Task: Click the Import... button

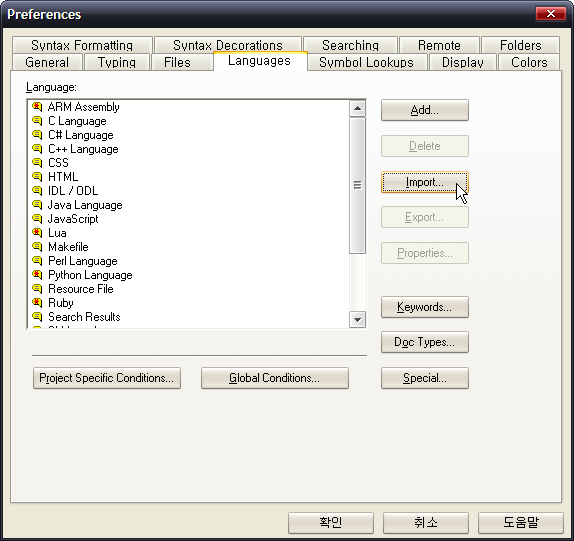Action: click(425, 182)
